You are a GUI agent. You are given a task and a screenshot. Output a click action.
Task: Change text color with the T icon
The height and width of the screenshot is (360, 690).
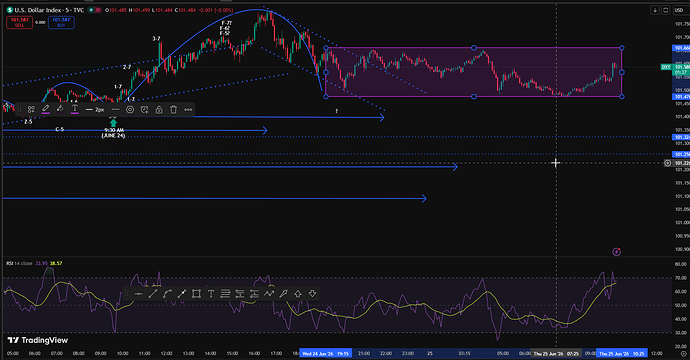pyautogui.click(x=75, y=109)
